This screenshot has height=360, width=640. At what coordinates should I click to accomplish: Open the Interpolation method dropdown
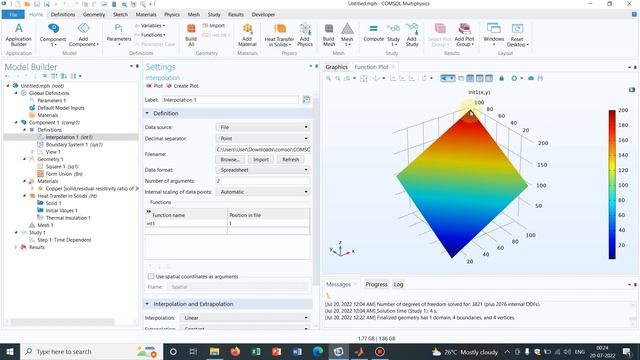tap(244, 318)
